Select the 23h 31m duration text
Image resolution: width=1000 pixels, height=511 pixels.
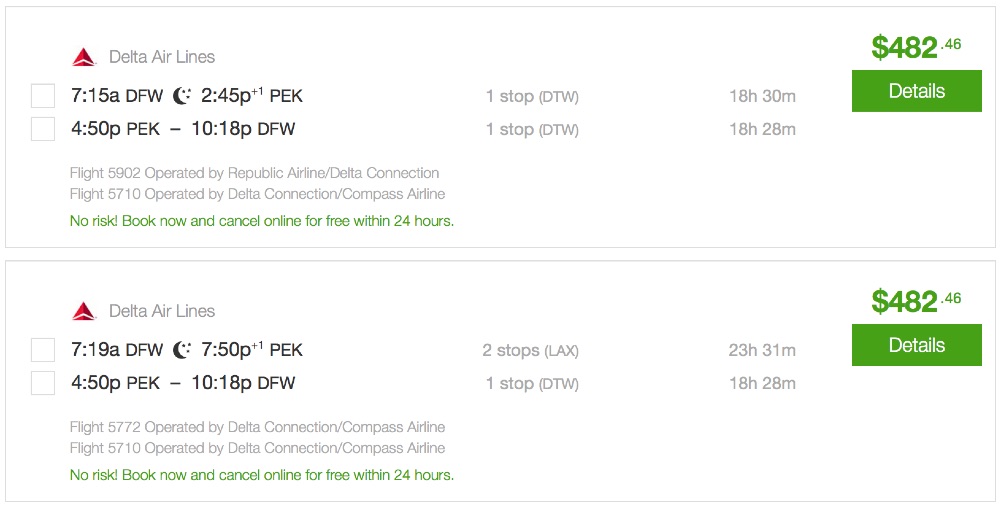(762, 350)
